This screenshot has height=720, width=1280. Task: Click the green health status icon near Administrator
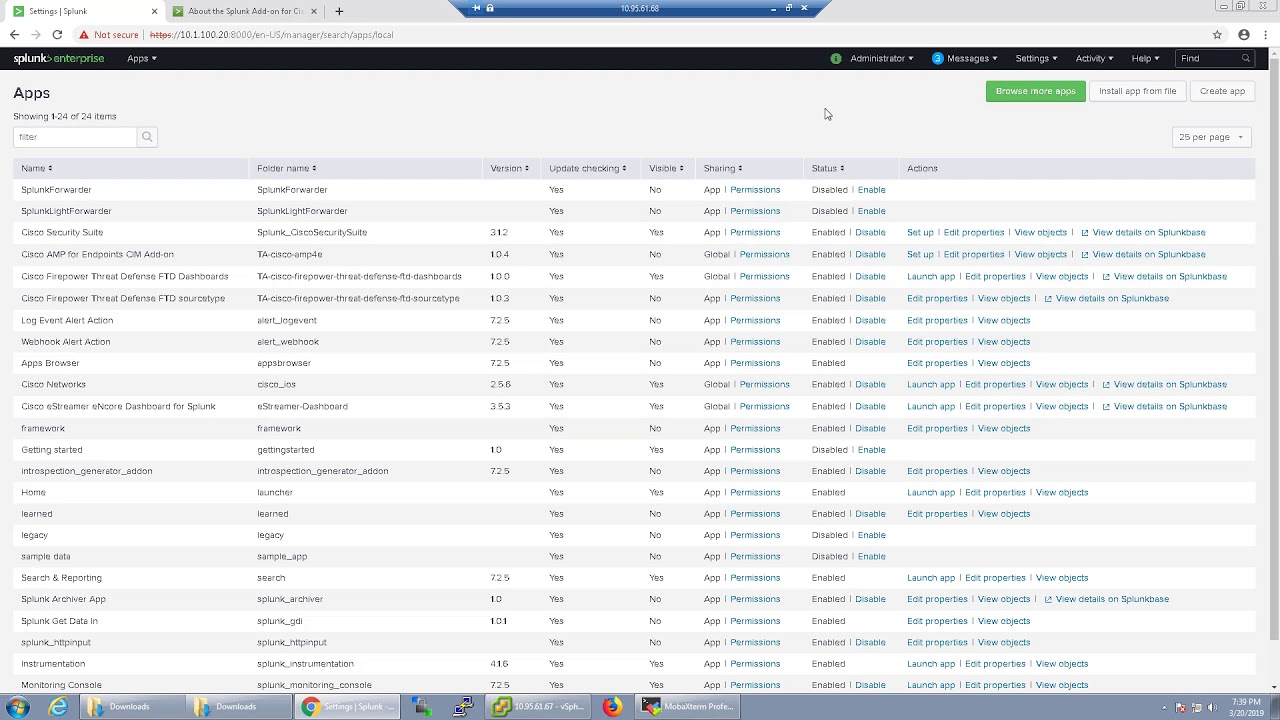pos(836,58)
